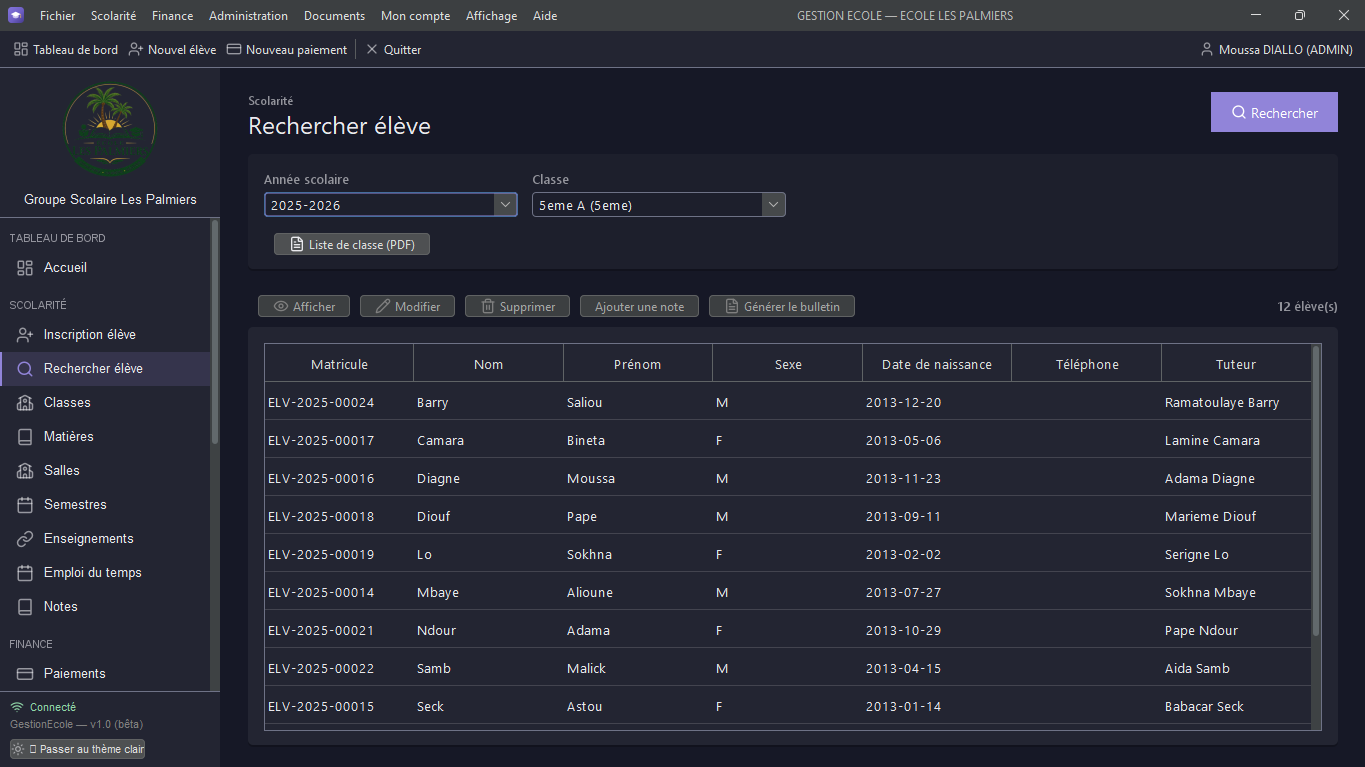This screenshot has height=767, width=1365.
Task: Select Rechercher élève sidebar item
Action: click(x=105, y=368)
